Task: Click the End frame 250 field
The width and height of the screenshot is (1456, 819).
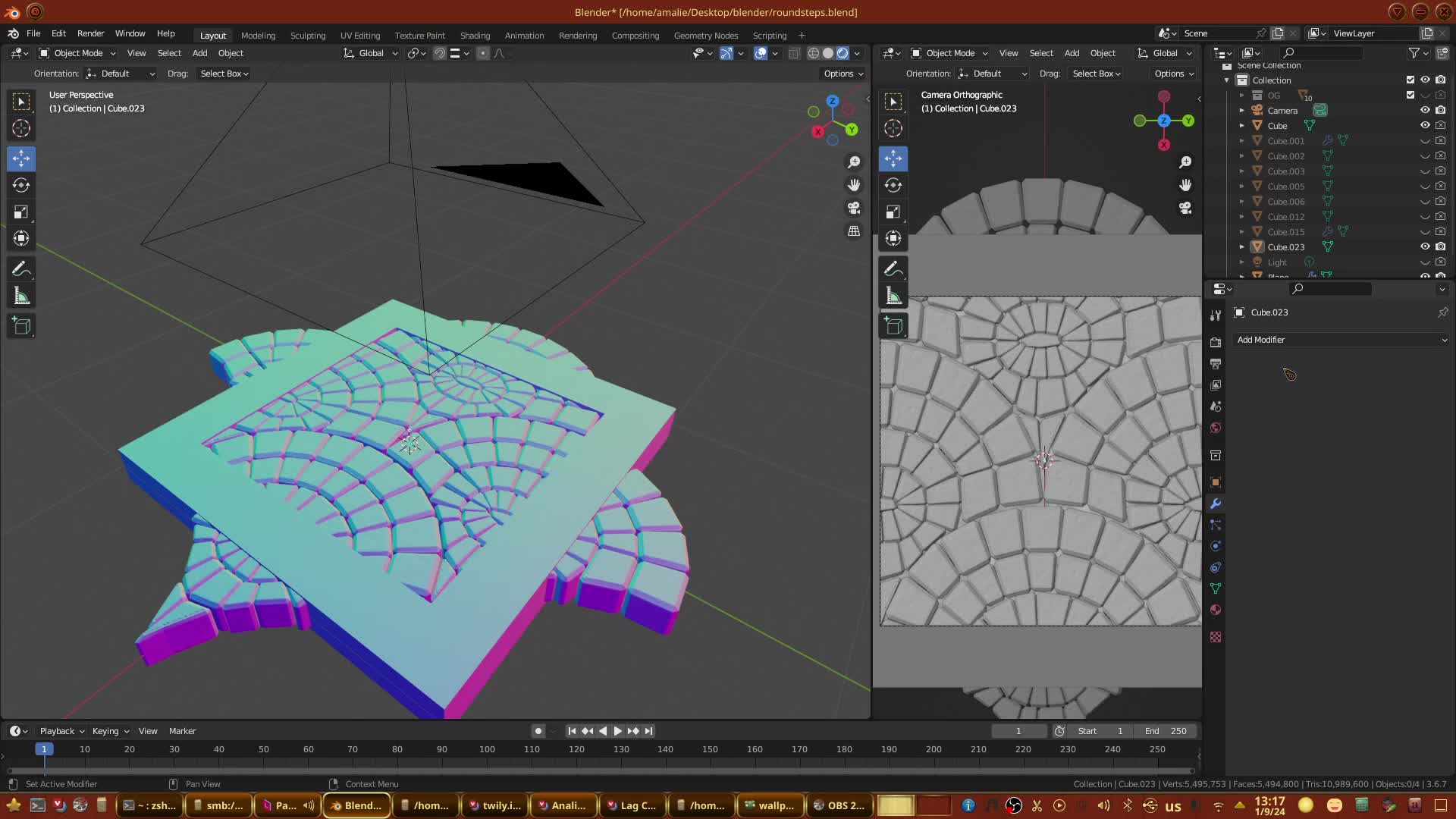Action: (1166, 731)
